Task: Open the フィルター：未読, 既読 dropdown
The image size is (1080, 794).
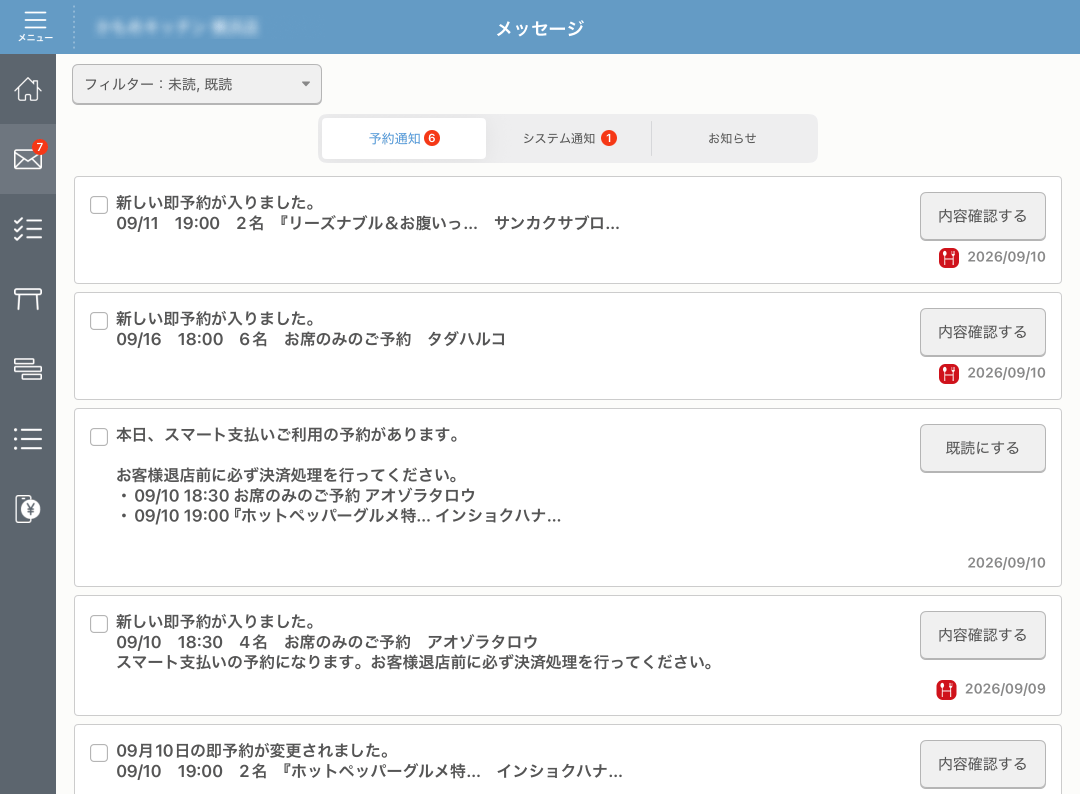Action: [x=197, y=84]
